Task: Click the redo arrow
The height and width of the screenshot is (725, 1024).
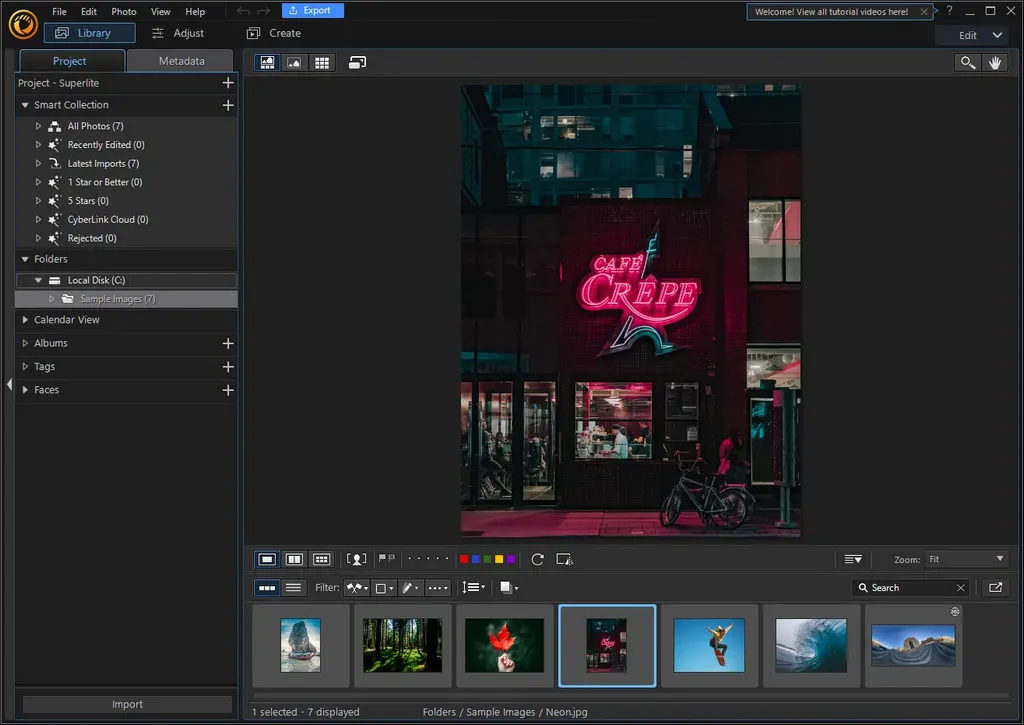Action: [x=263, y=11]
